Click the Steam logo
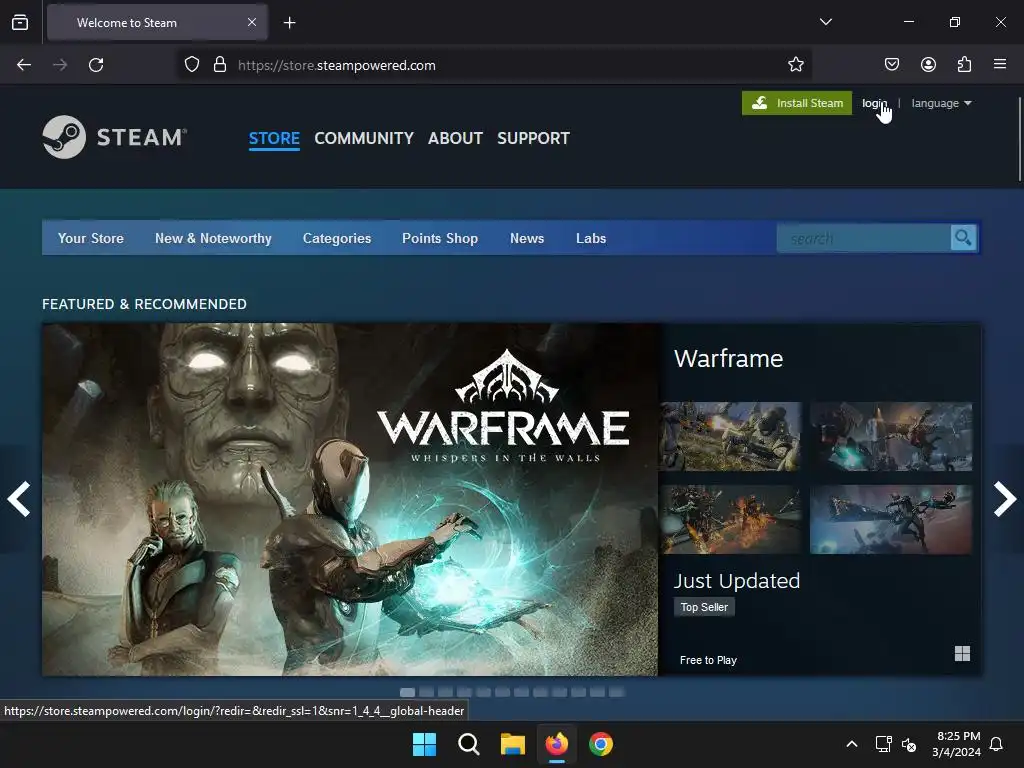1024x768 pixels. tap(115, 137)
